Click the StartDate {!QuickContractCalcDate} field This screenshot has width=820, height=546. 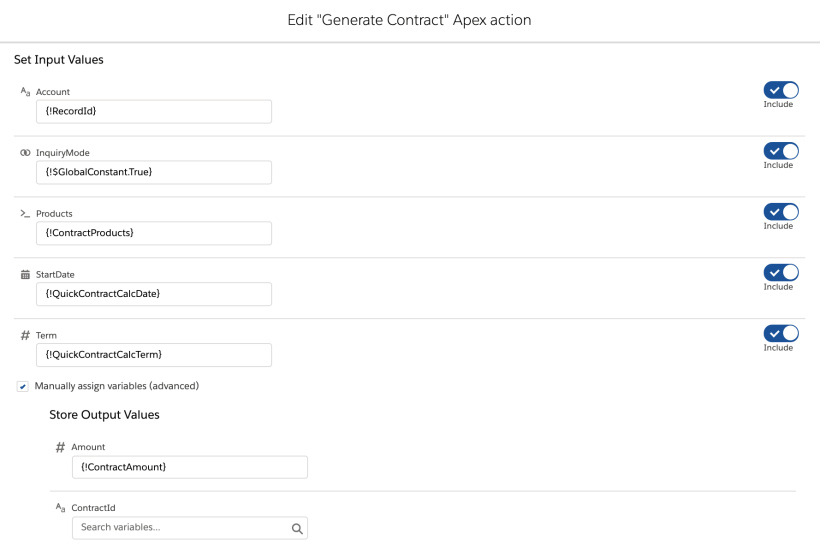[153, 294]
